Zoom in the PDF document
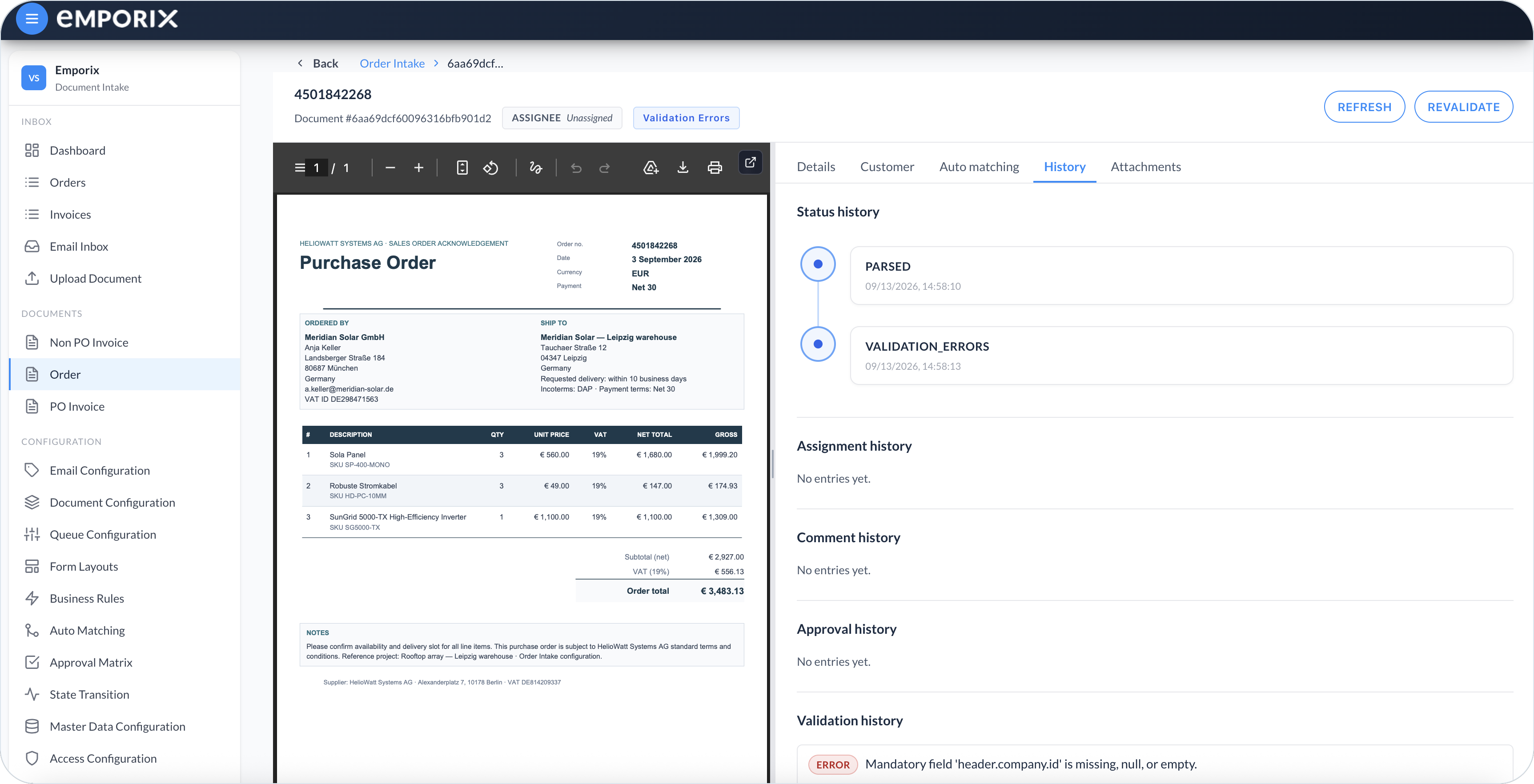Viewport: 1534px width, 784px height. (x=419, y=168)
